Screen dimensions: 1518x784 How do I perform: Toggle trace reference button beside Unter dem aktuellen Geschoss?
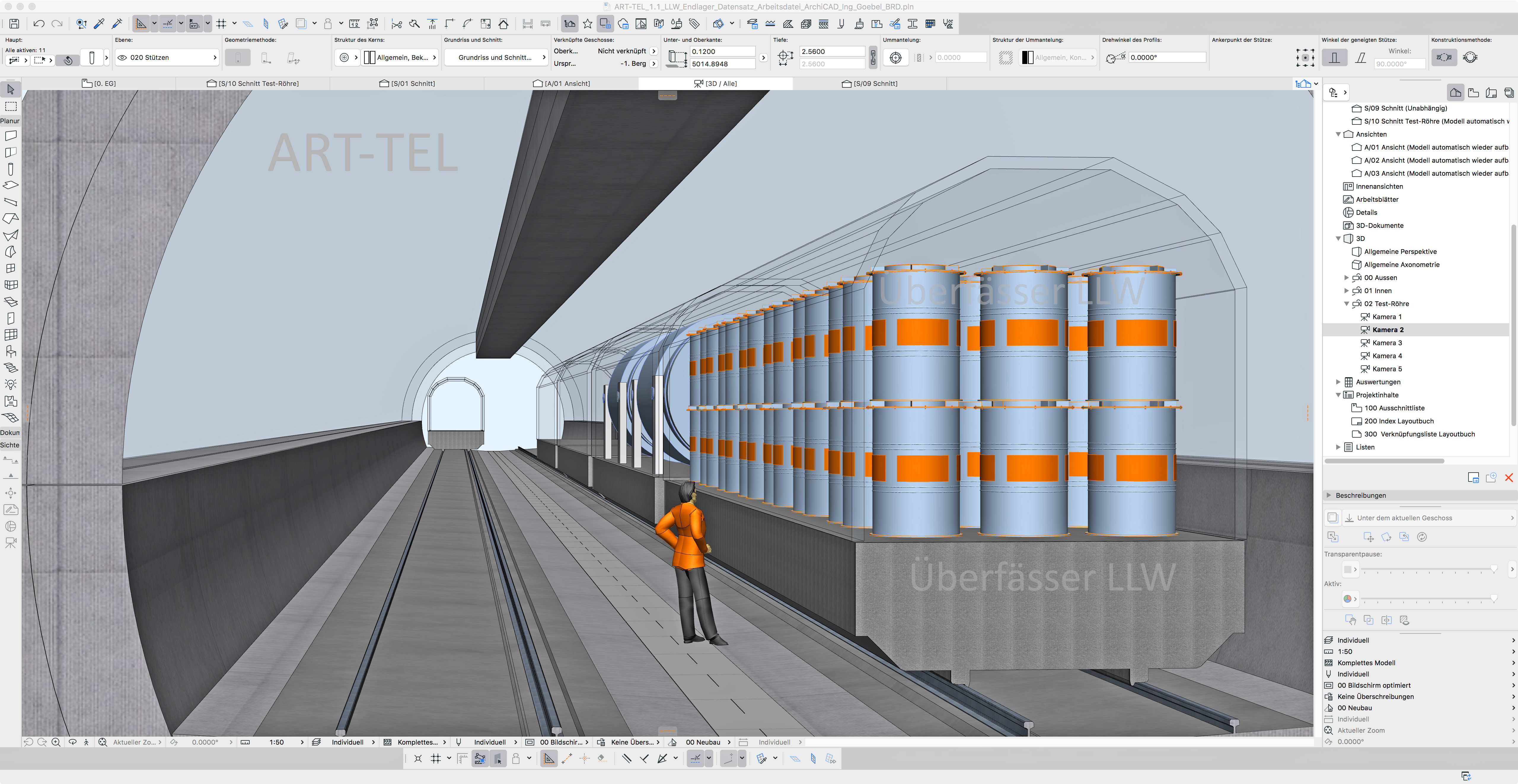coord(1332,518)
